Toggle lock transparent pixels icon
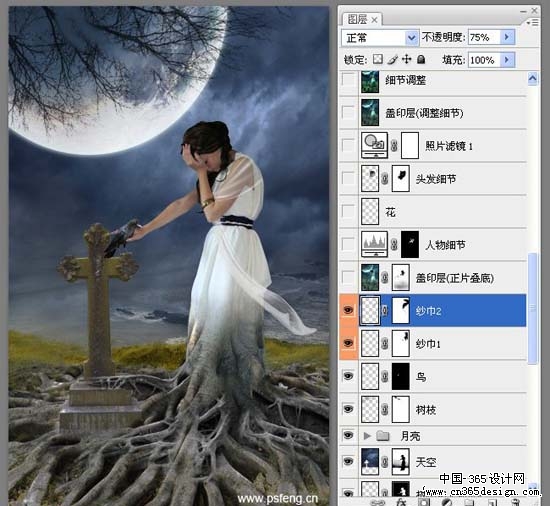This screenshot has height=506, width=550. point(378,59)
